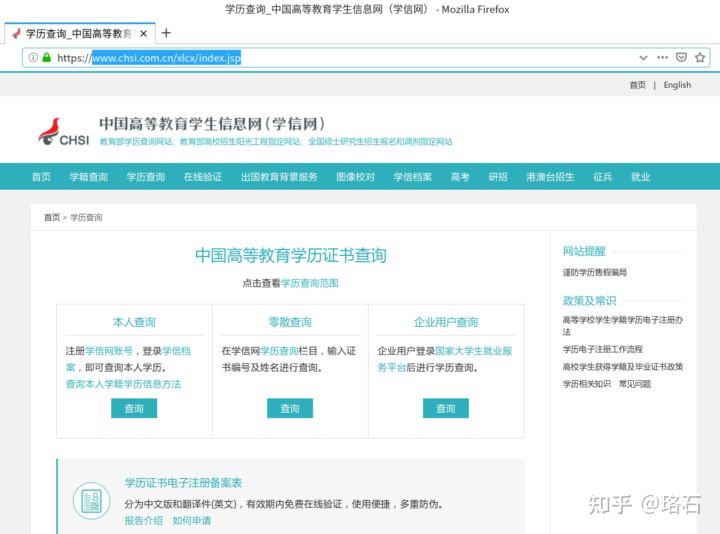Click the green secure lock icon
This screenshot has width=720, height=534.
(x=46, y=57)
